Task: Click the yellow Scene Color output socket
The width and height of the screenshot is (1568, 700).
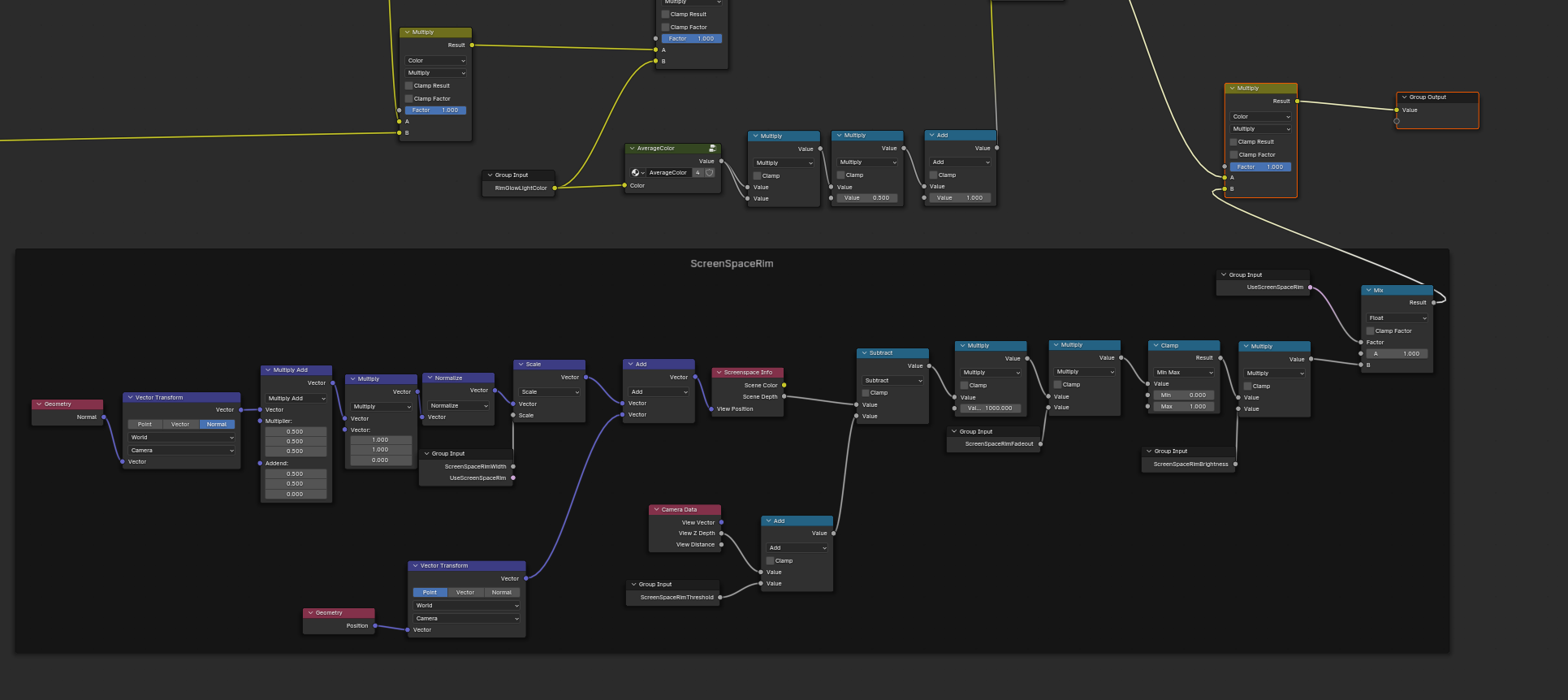Action: click(x=784, y=385)
